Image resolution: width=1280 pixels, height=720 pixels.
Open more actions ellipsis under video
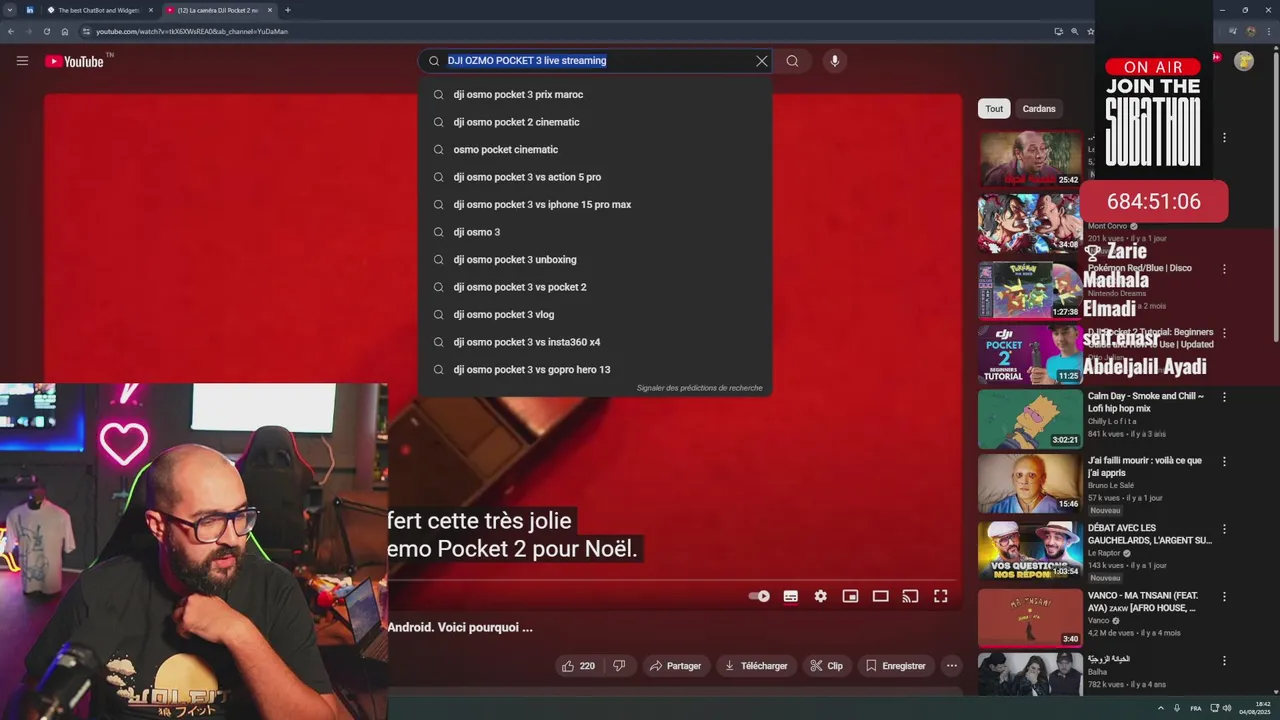point(952,666)
